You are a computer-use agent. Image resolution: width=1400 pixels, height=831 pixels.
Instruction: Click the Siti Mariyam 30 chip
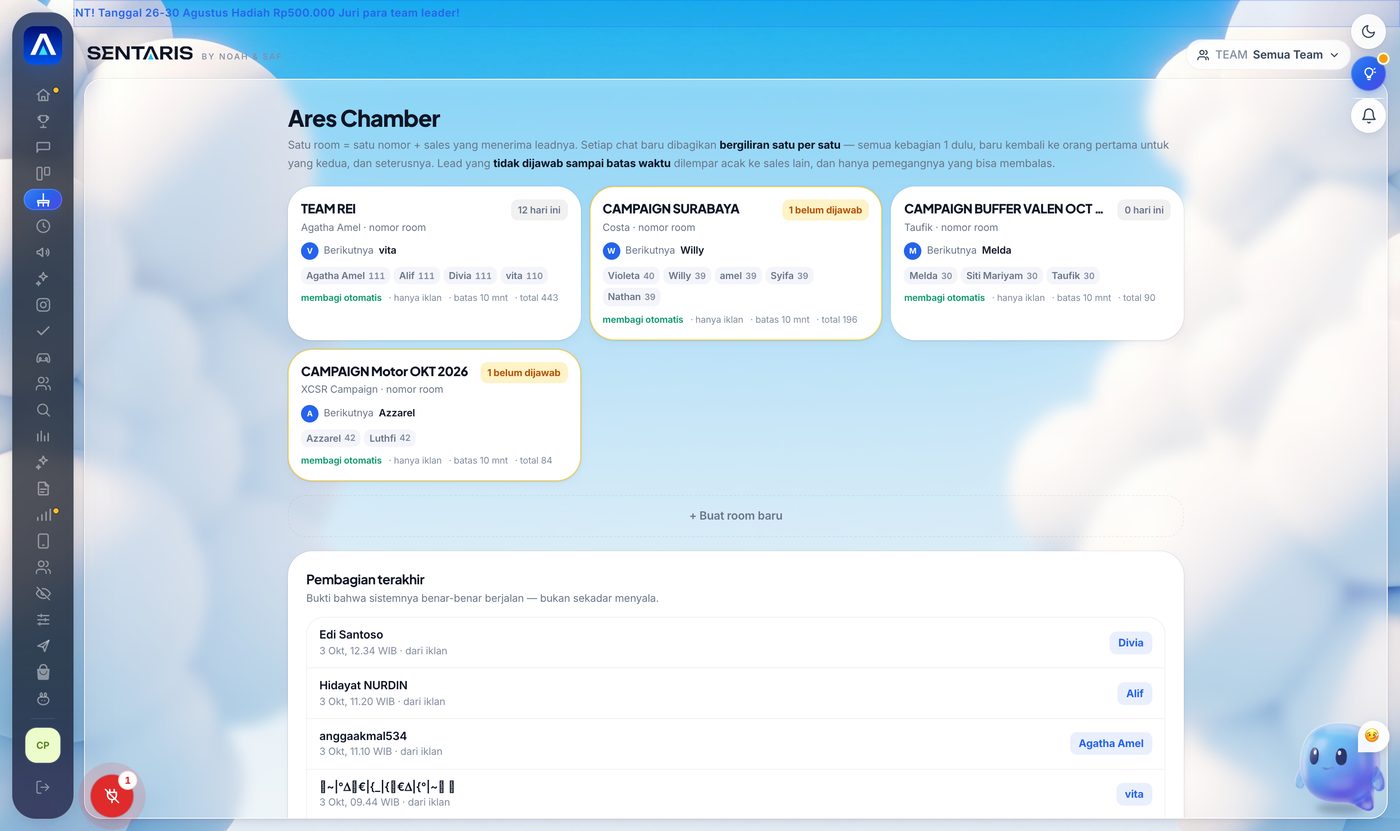click(1001, 276)
